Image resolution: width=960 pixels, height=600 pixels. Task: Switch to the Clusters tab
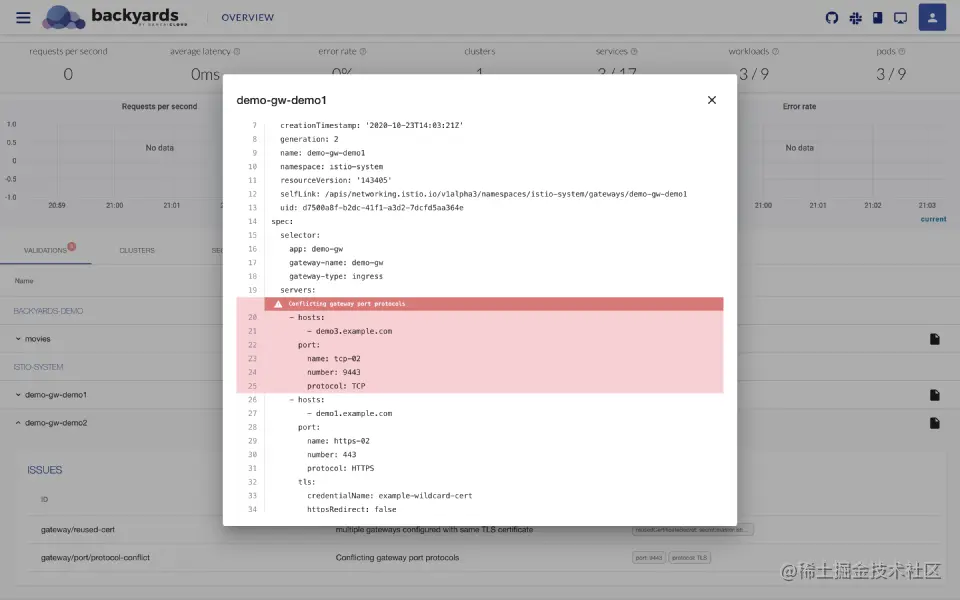click(137, 250)
